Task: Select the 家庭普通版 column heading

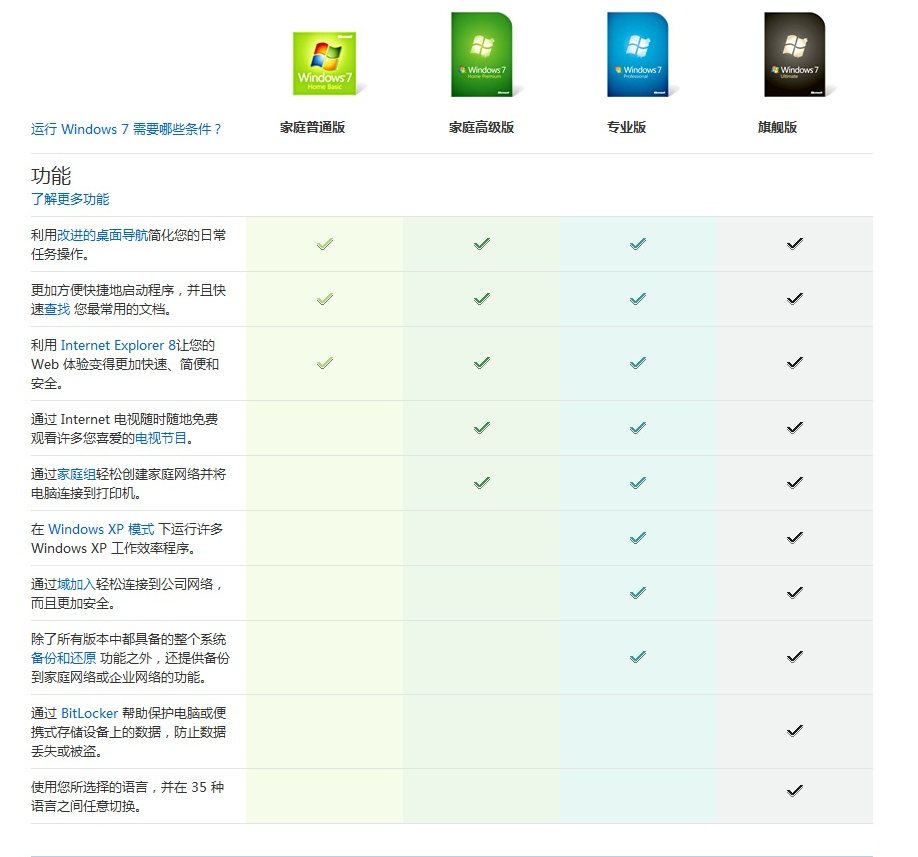Action: click(x=312, y=128)
